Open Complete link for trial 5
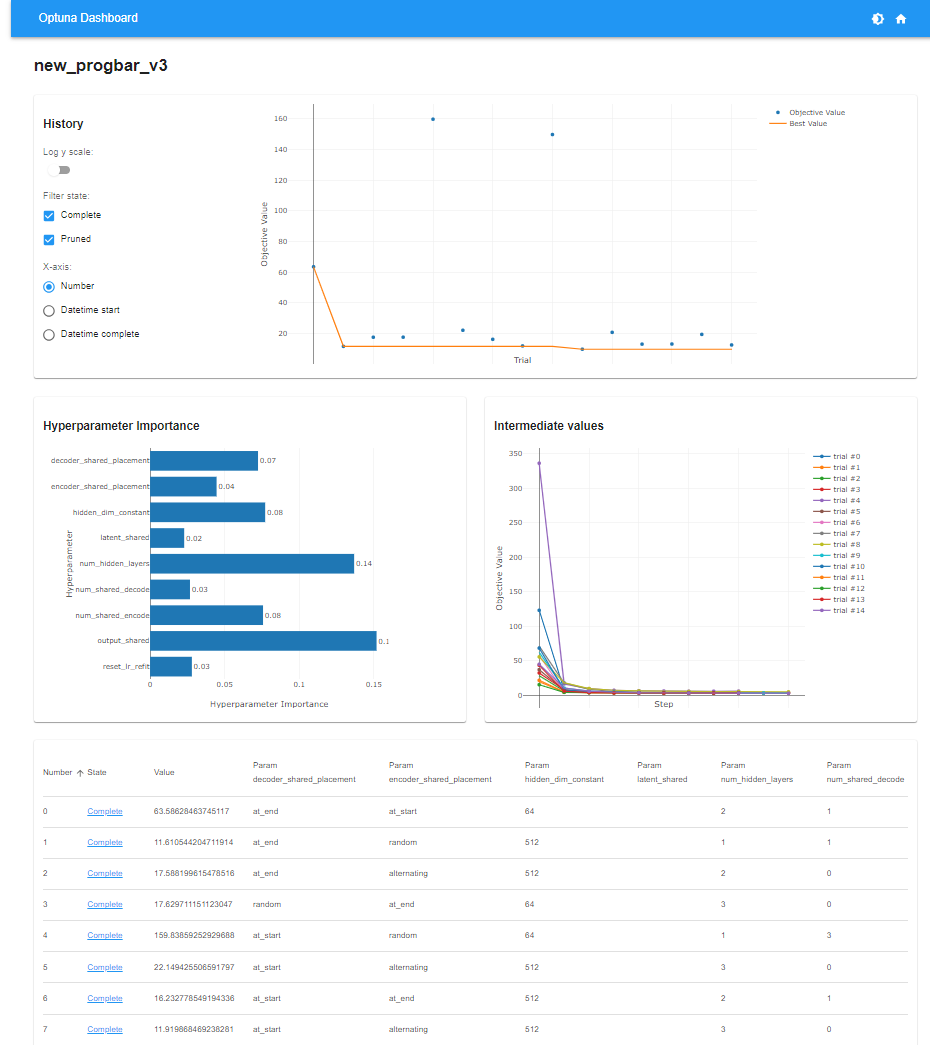The height and width of the screenshot is (1045, 930). (105, 967)
